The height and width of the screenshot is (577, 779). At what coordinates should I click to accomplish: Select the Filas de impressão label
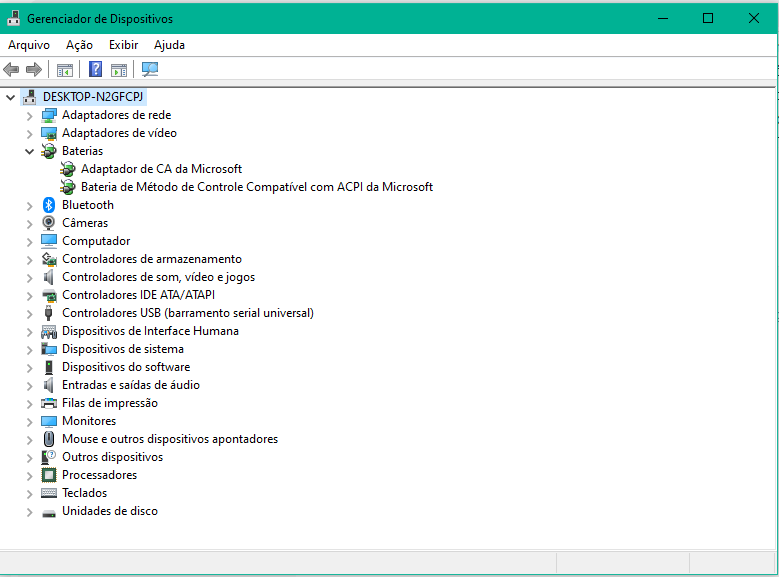110,403
